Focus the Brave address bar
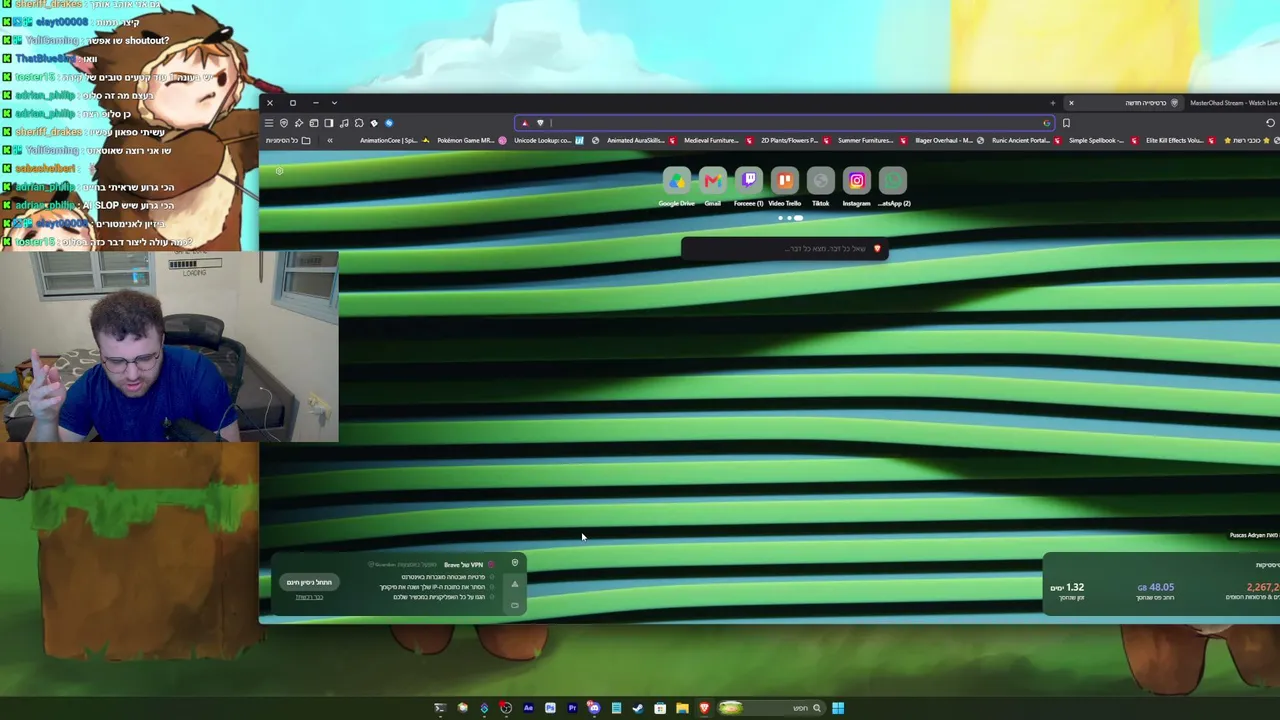 click(785, 123)
